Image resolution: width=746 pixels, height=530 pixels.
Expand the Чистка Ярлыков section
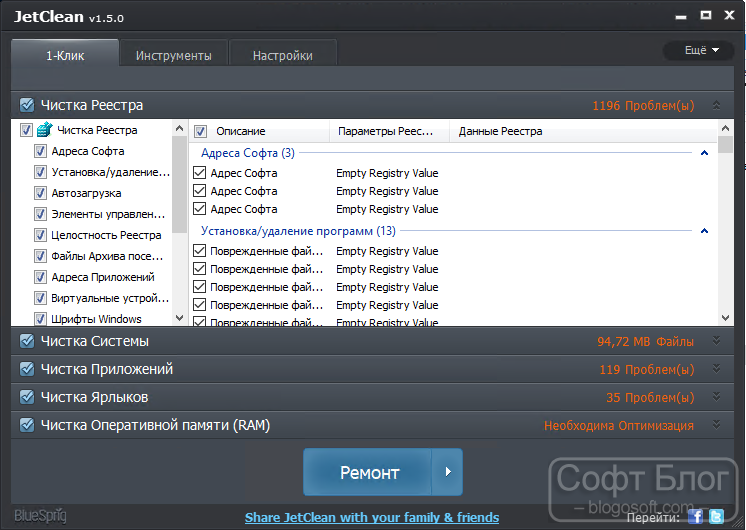pos(716,397)
